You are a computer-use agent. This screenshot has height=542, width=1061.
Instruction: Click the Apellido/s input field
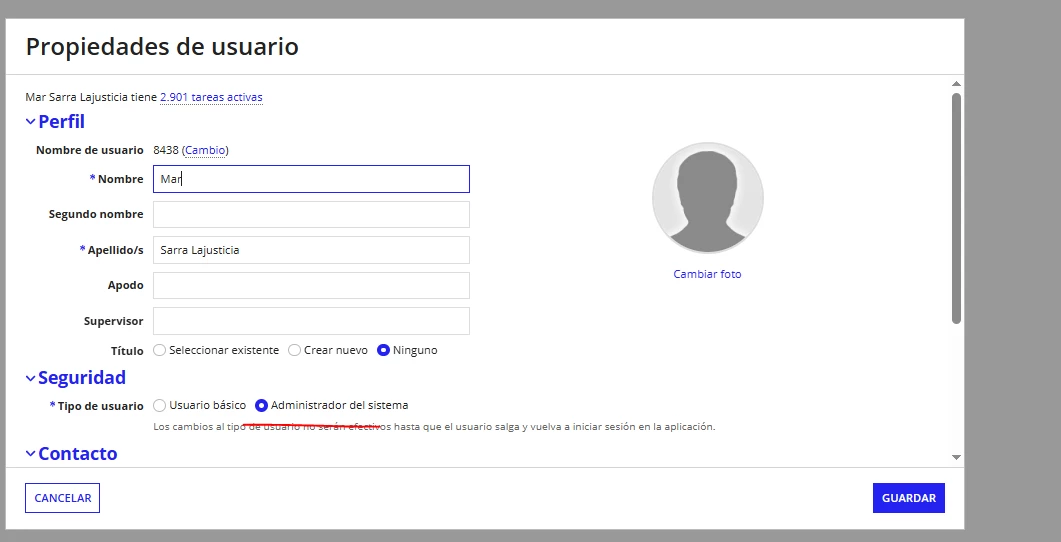311,250
